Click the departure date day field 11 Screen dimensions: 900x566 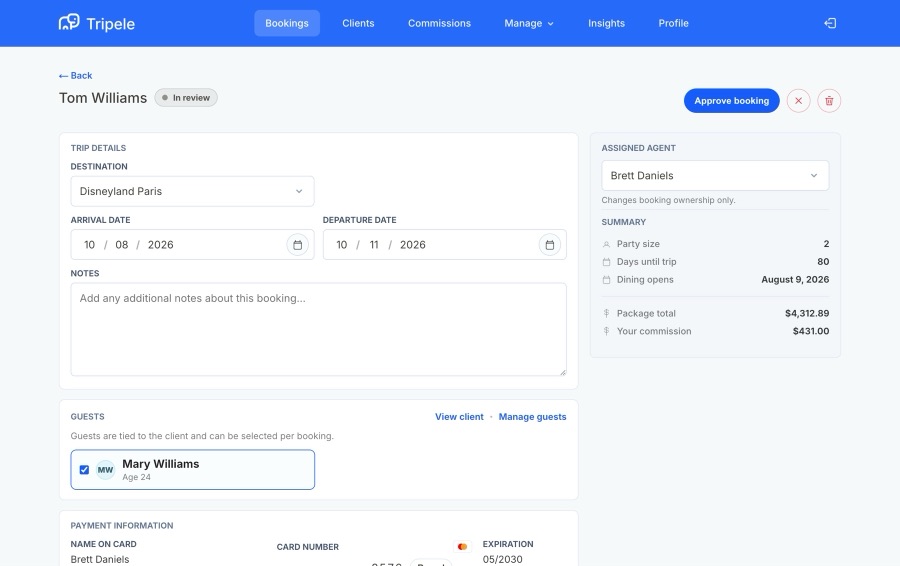coord(374,245)
